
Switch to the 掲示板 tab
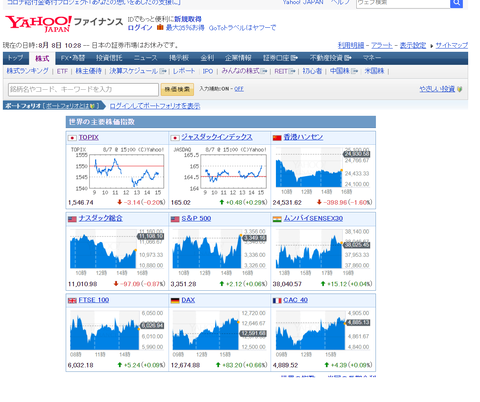click(179, 58)
